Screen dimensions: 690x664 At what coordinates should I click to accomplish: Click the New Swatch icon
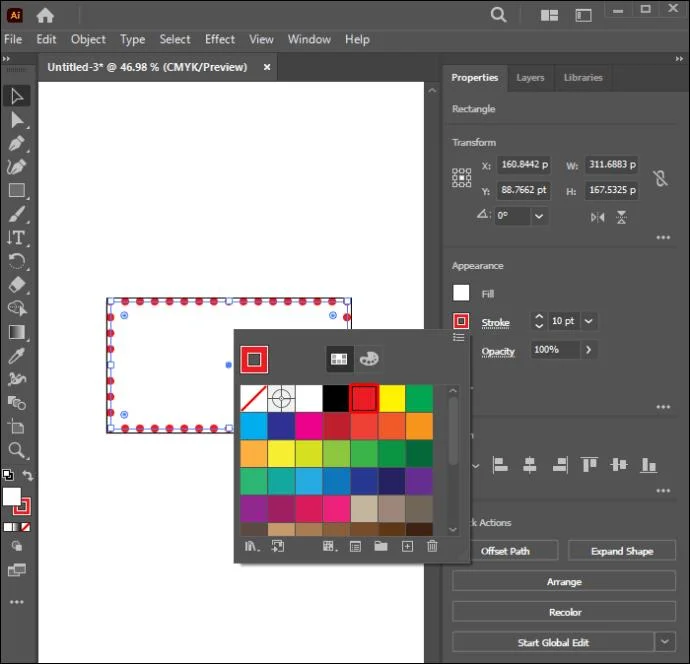pyautogui.click(x=407, y=547)
